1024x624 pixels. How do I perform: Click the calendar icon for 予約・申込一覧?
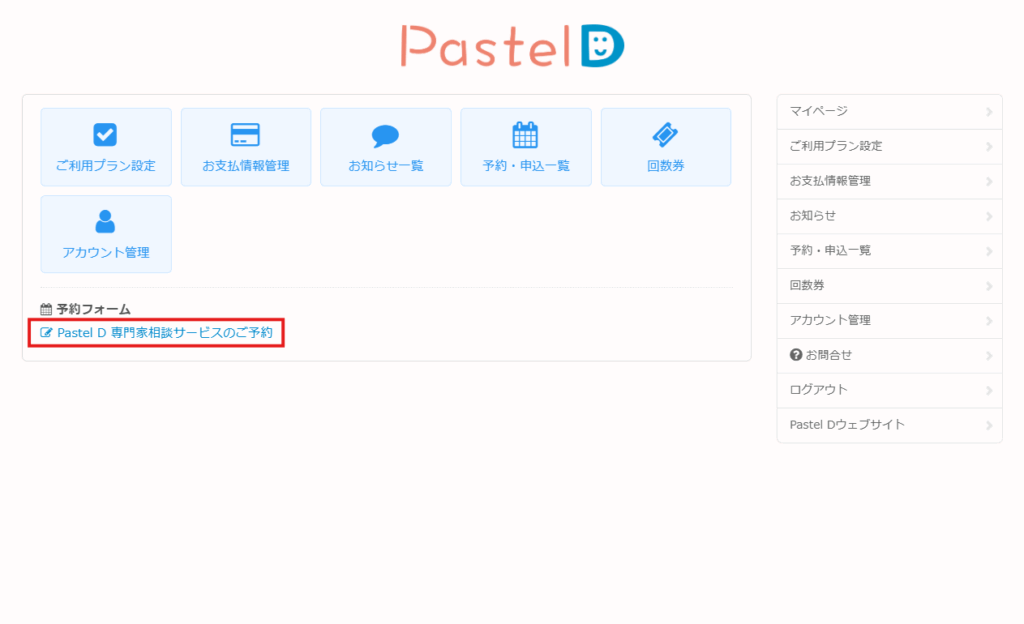[525, 135]
